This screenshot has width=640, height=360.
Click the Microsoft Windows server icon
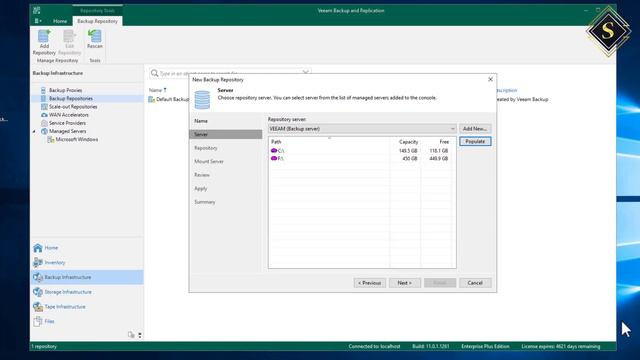tap(51, 140)
